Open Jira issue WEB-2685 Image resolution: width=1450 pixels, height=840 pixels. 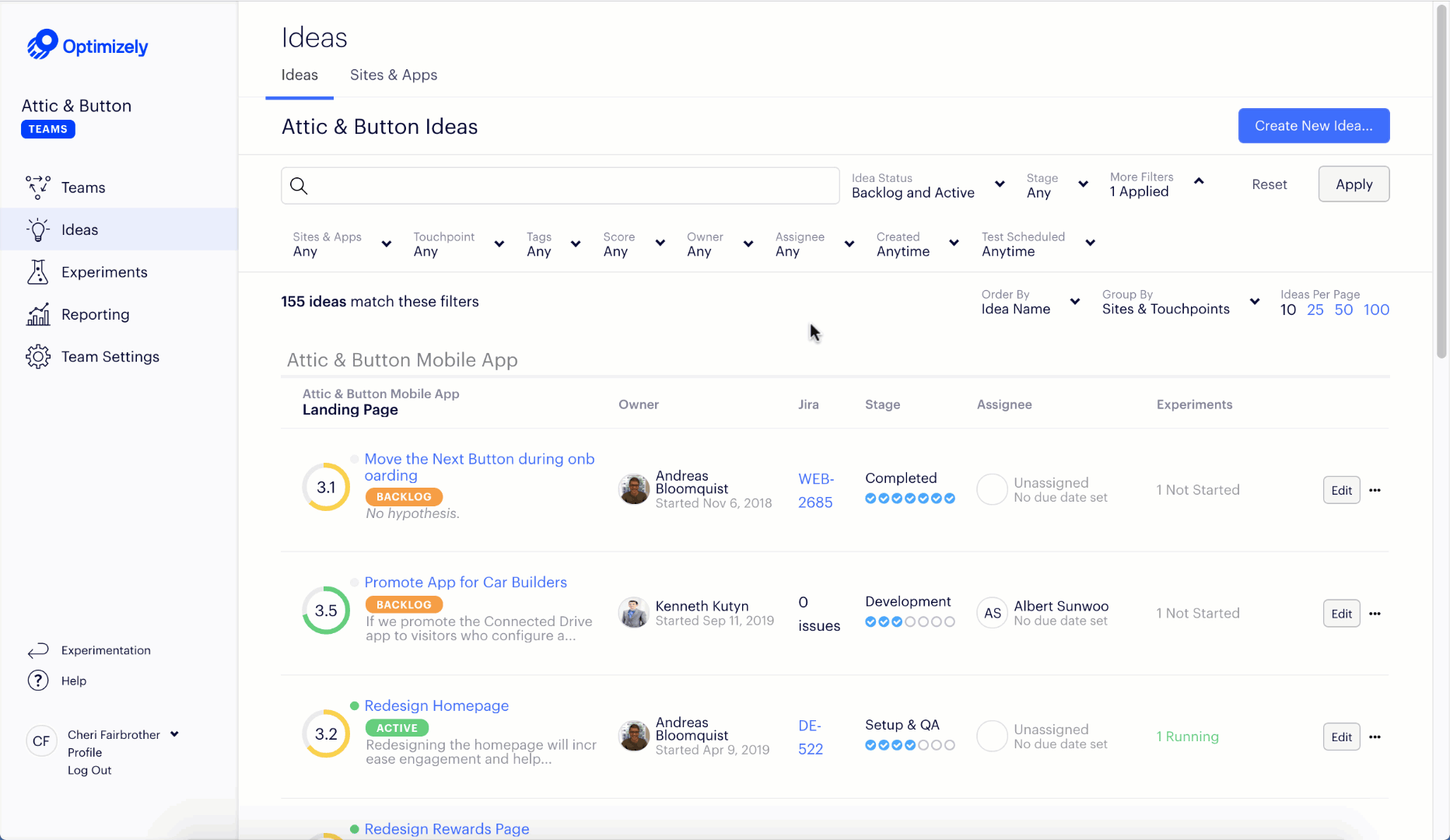tap(816, 491)
